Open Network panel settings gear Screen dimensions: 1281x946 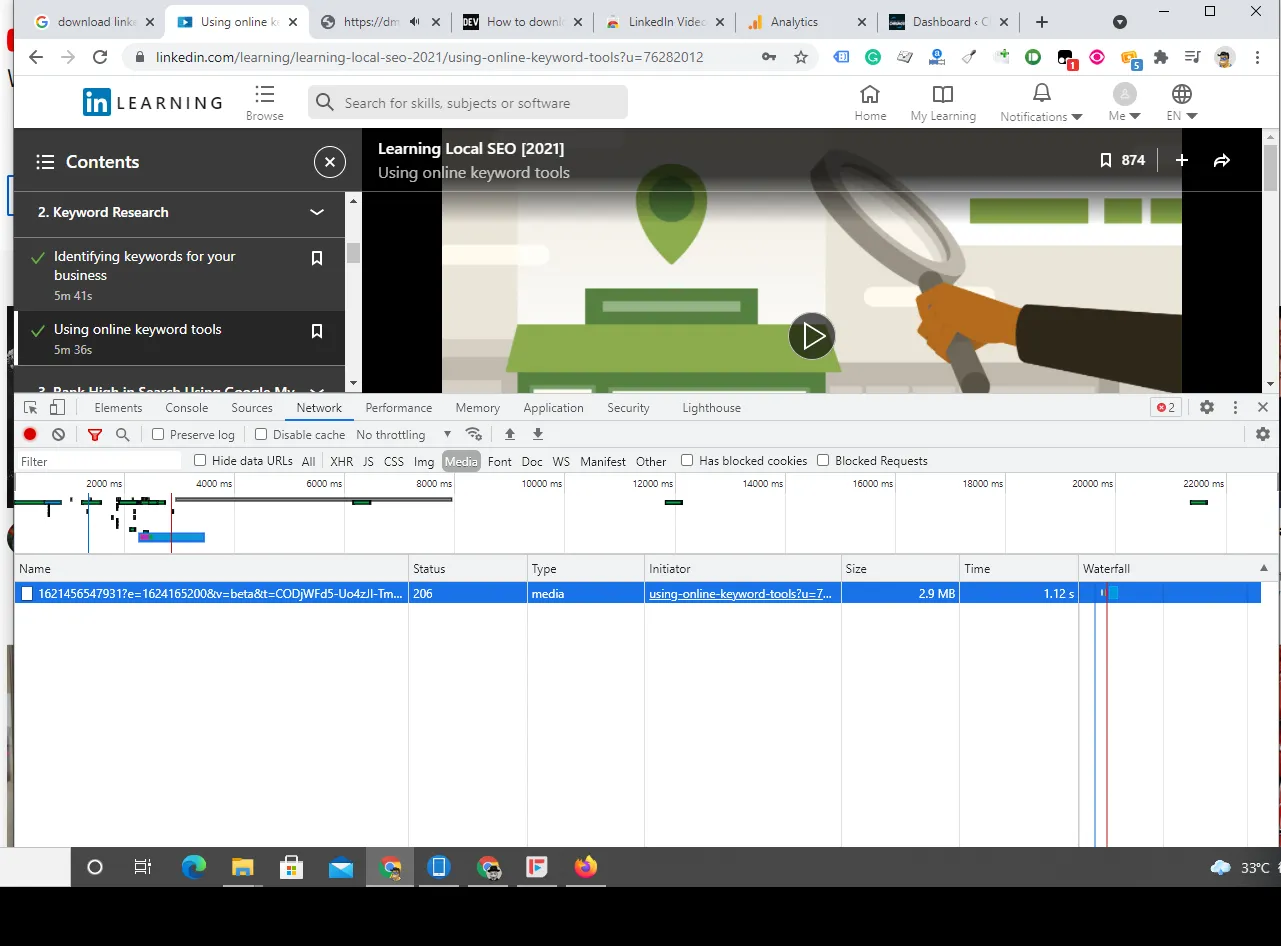[1263, 434]
